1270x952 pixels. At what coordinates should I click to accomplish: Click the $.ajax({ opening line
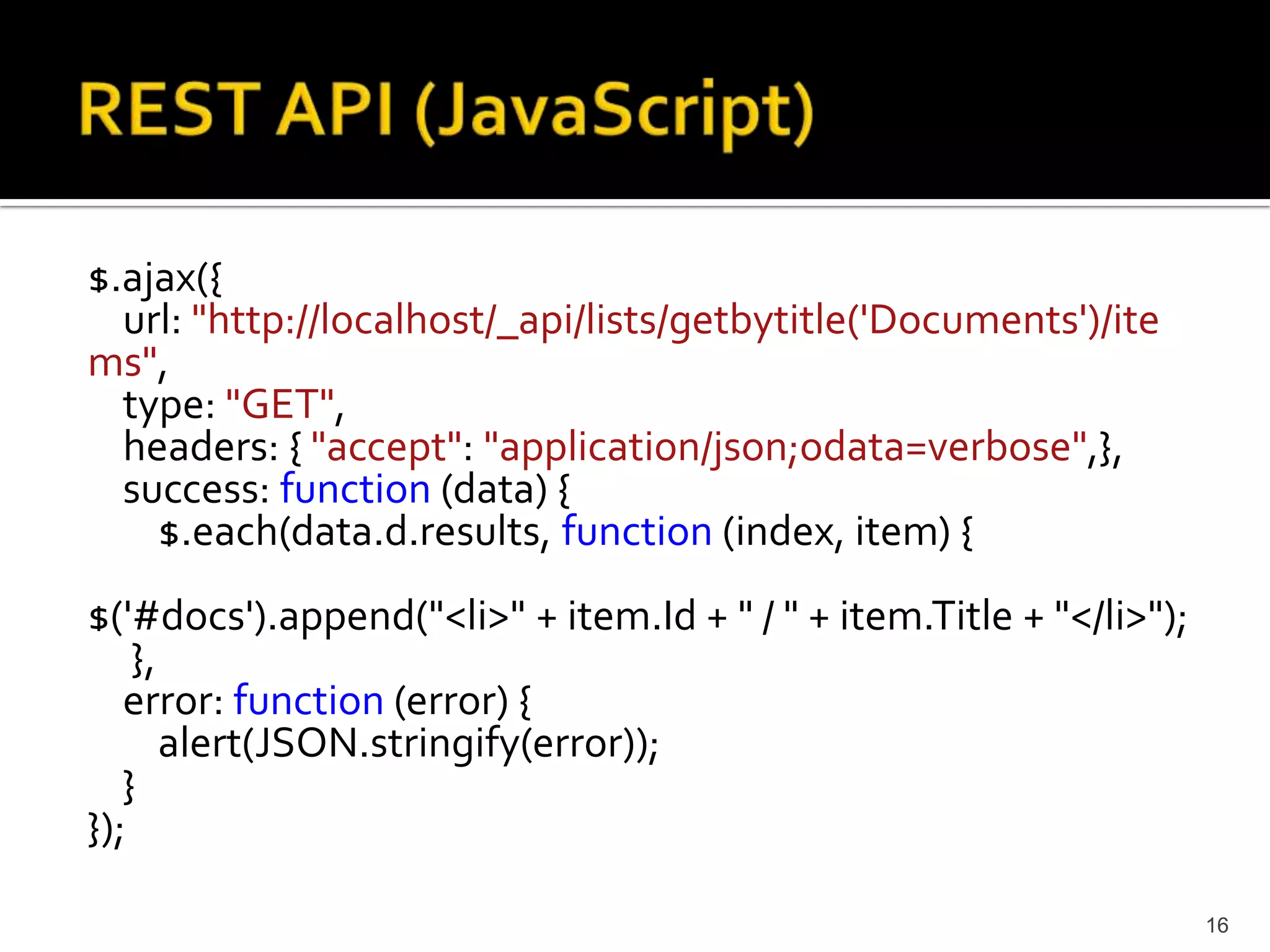pos(155,279)
